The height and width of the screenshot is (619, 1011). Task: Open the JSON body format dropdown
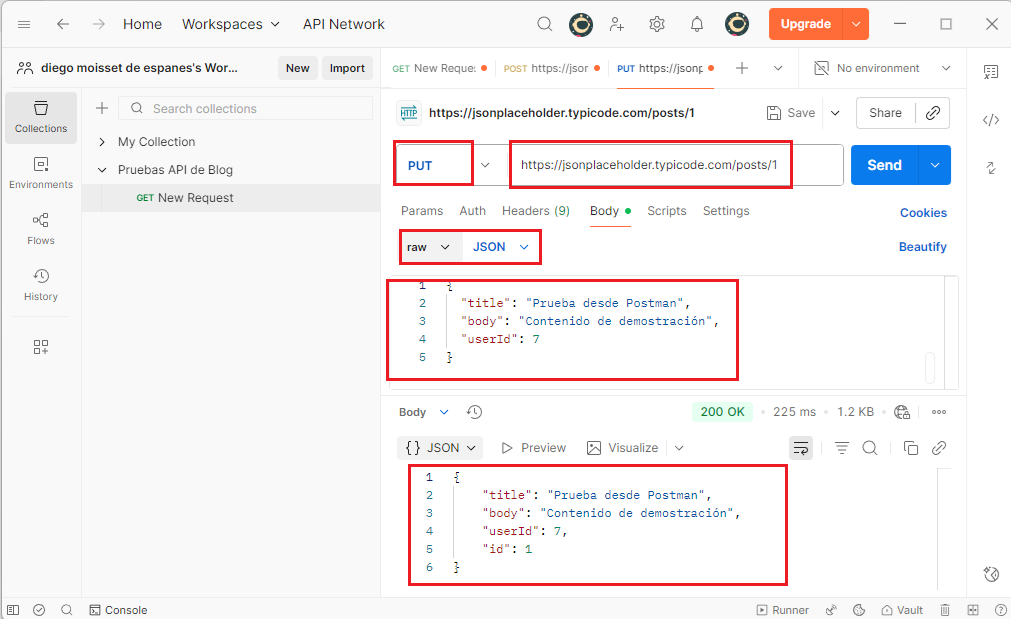(500, 247)
